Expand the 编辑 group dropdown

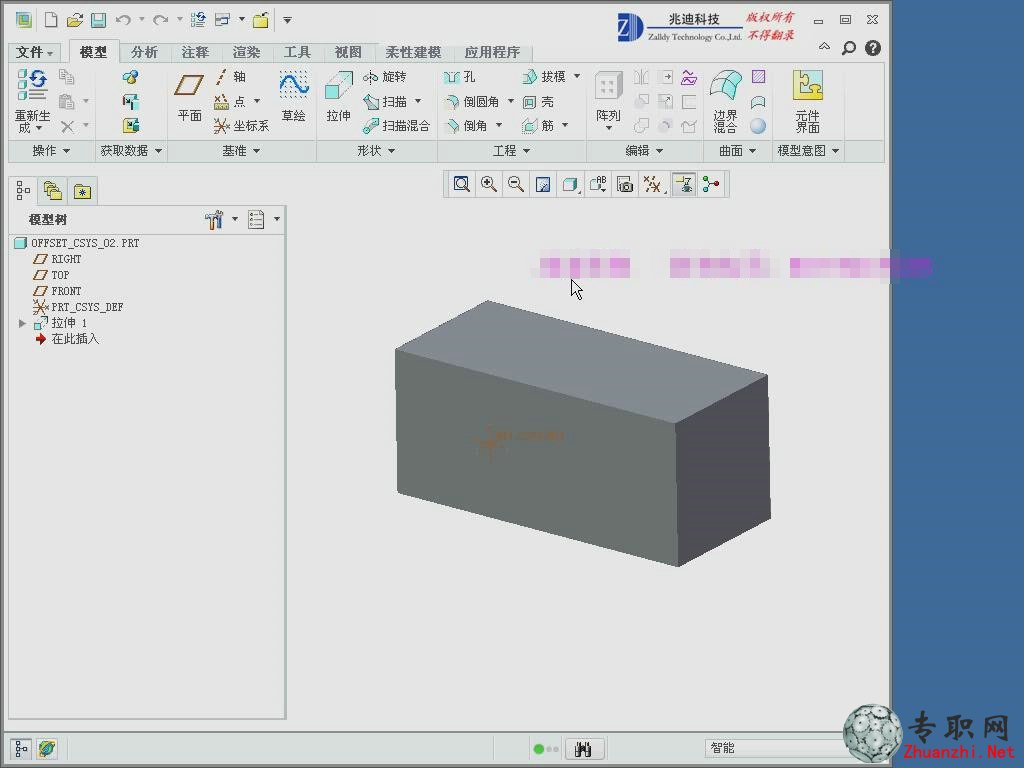(645, 151)
